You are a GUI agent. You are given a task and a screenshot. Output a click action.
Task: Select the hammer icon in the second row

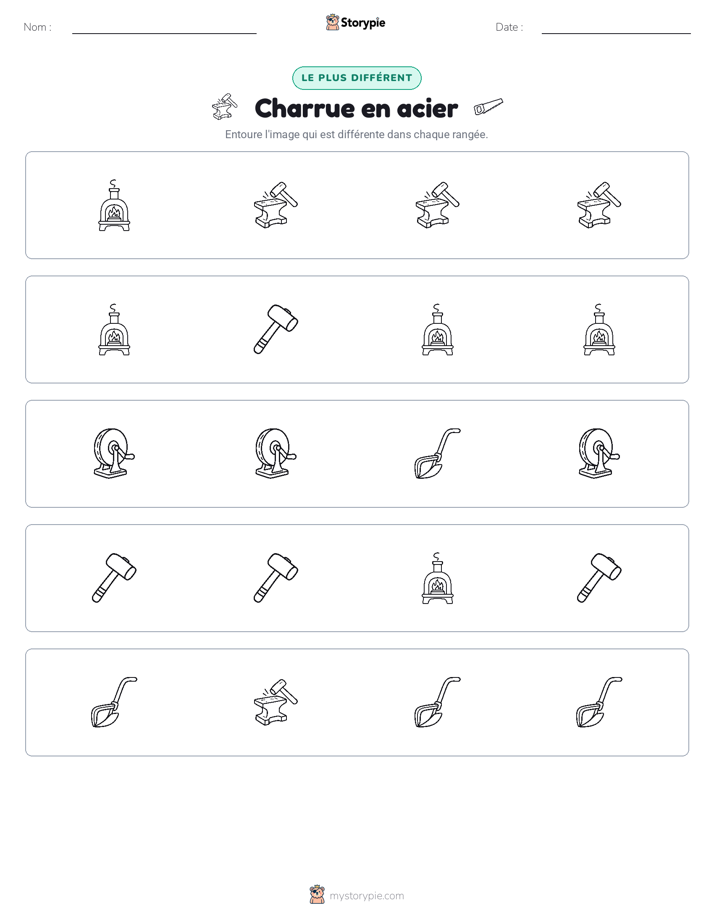(276, 329)
